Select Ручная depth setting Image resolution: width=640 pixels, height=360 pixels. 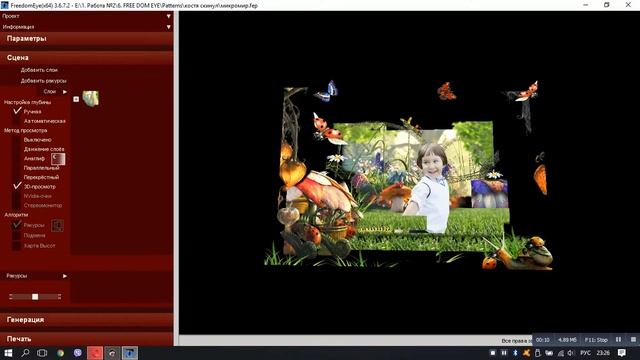click(32, 111)
